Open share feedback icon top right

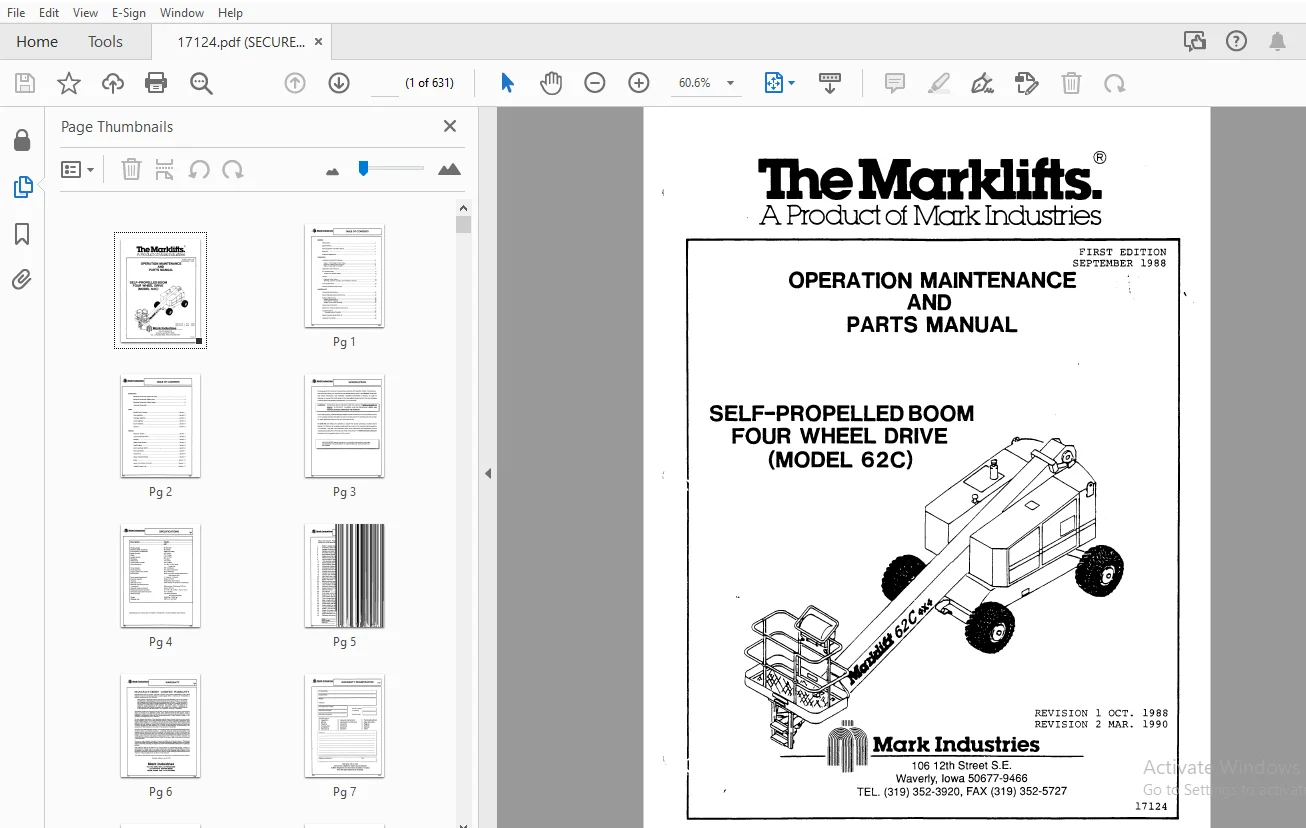(x=1194, y=41)
